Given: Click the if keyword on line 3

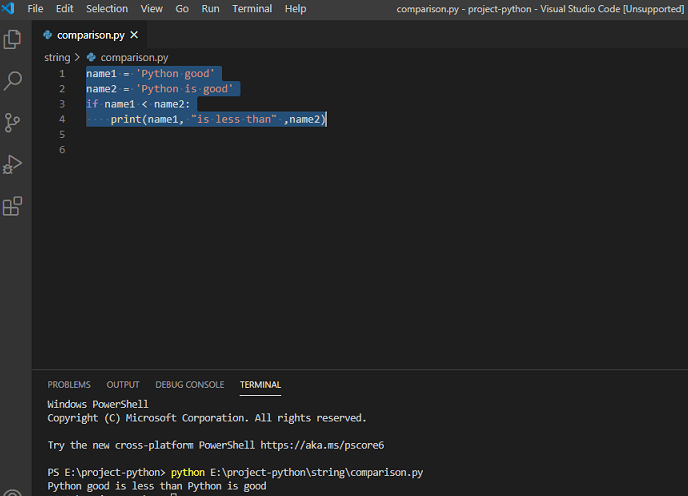Looking at the screenshot, I should [92, 104].
